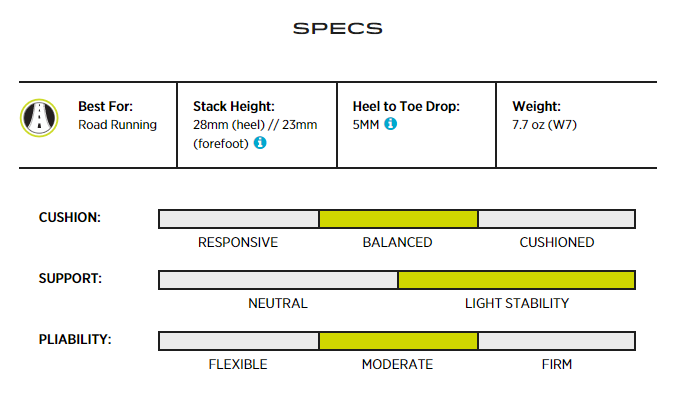
Task: Click the highlighted Balanced cushion segment
Action: tap(398, 219)
